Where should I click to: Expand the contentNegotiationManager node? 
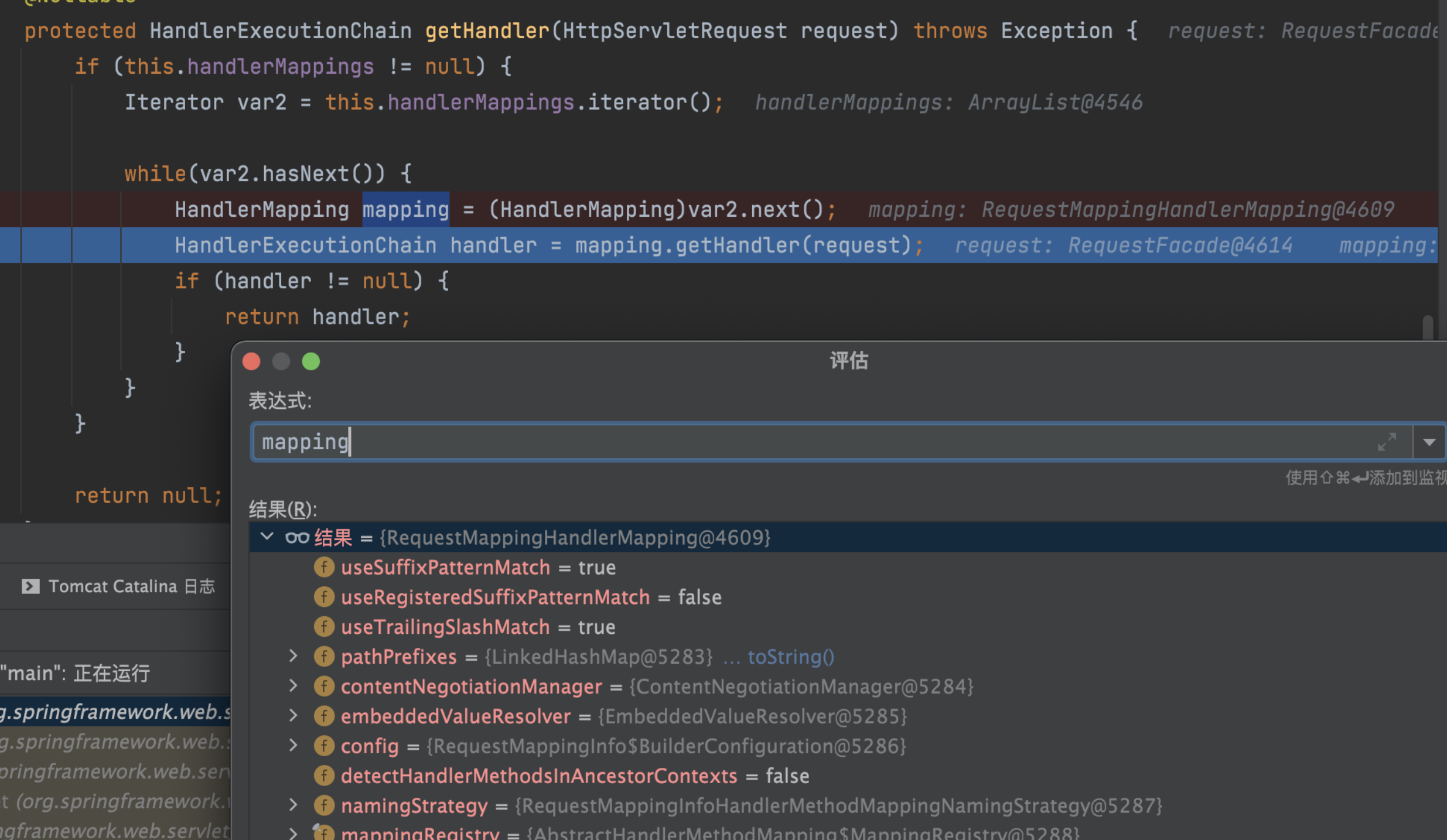294,686
